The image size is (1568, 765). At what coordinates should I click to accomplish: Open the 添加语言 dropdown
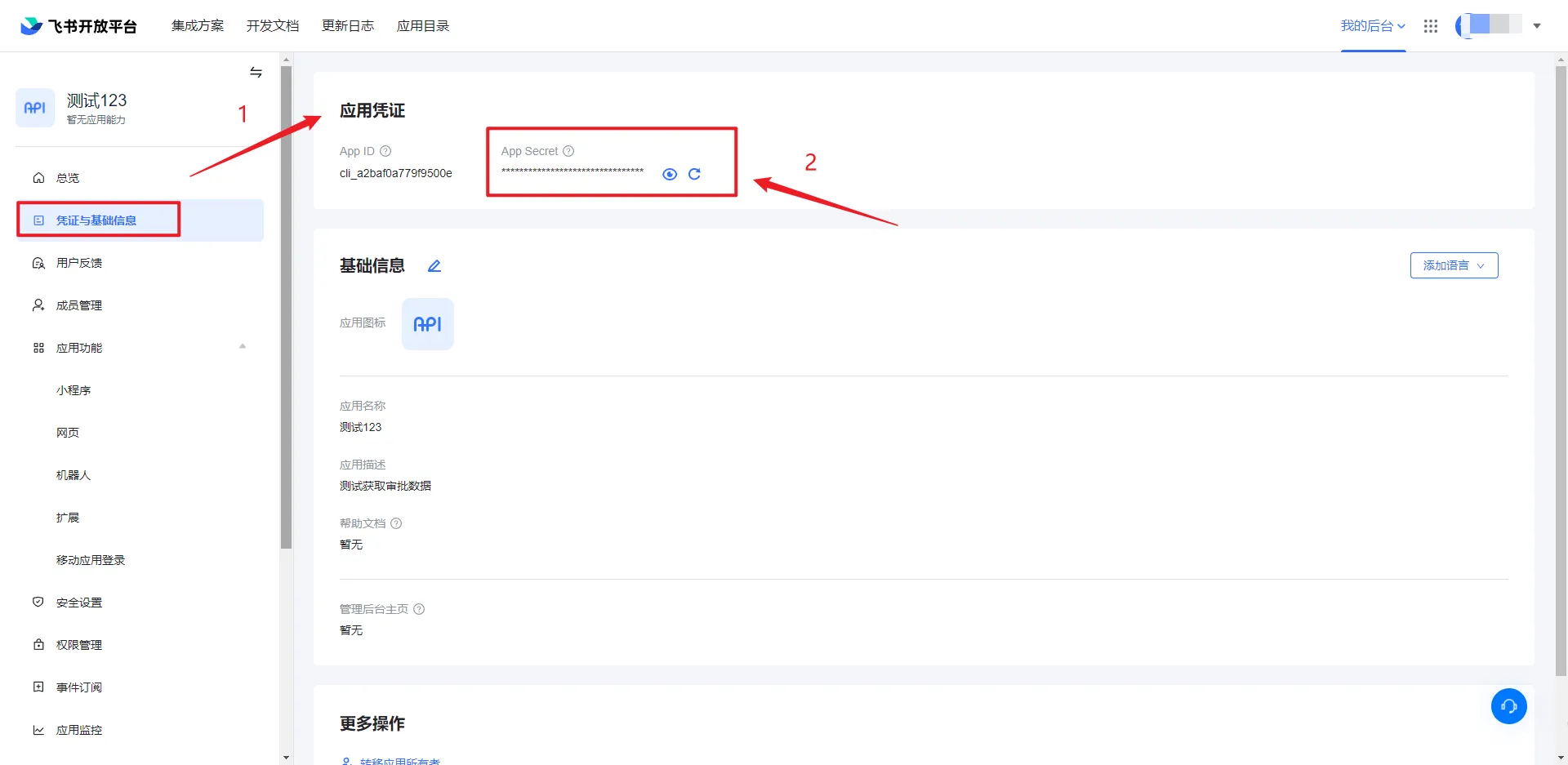click(1454, 265)
